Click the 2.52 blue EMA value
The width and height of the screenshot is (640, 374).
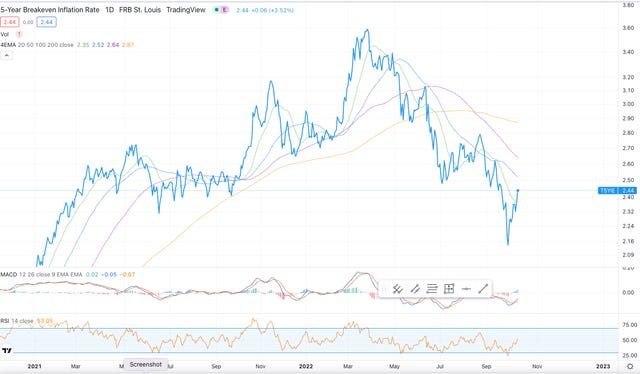(98, 45)
